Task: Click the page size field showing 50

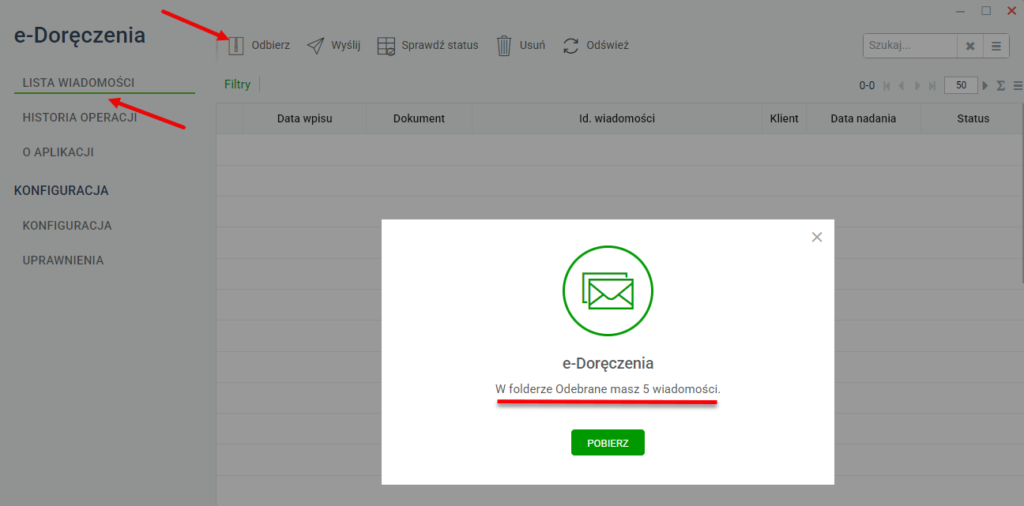Action: pos(961,86)
